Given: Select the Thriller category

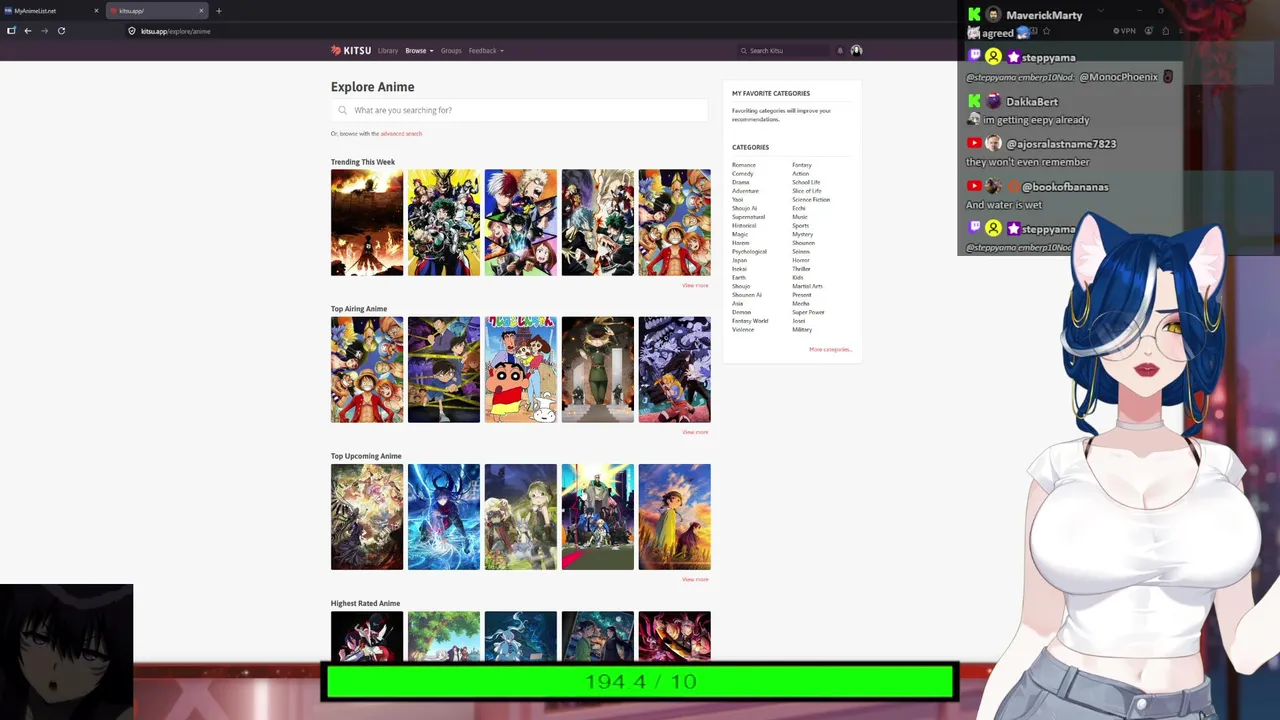Looking at the screenshot, I should [801, 269].
